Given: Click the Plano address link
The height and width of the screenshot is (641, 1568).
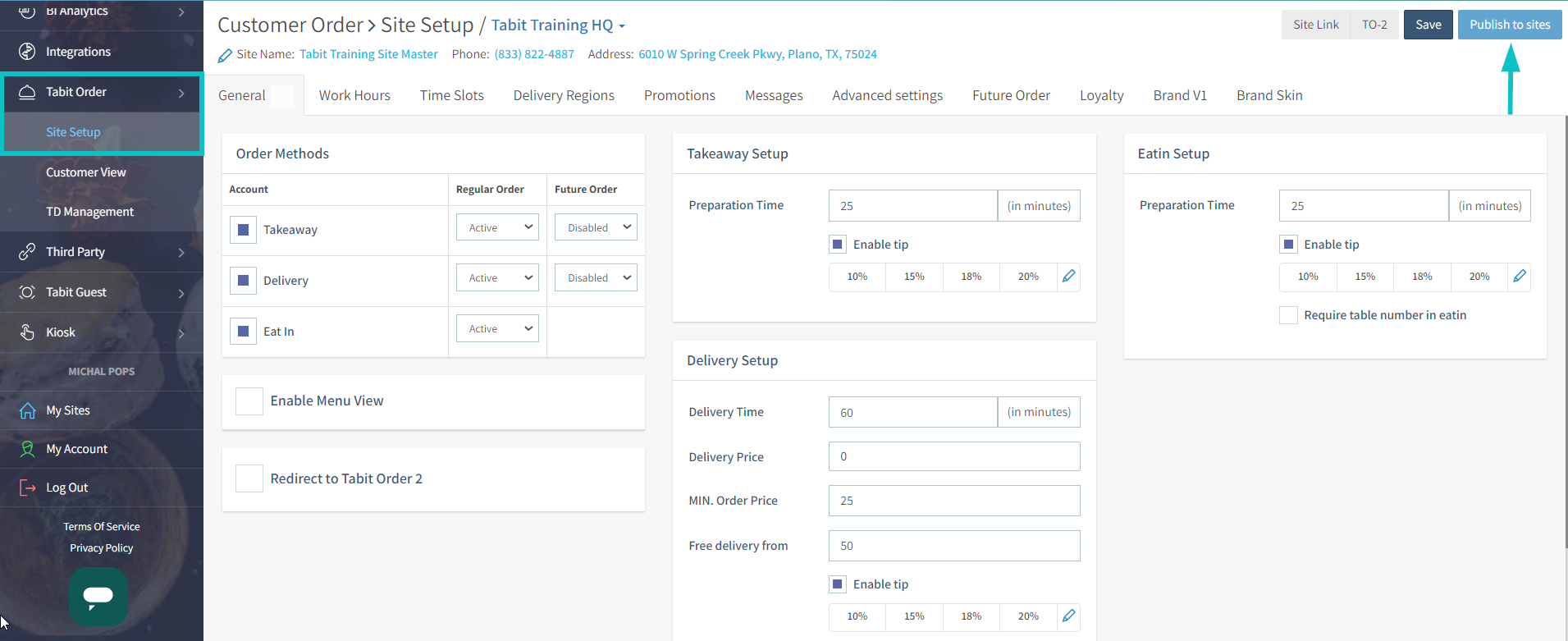Looking at the screenshot, I should [757, 54].
